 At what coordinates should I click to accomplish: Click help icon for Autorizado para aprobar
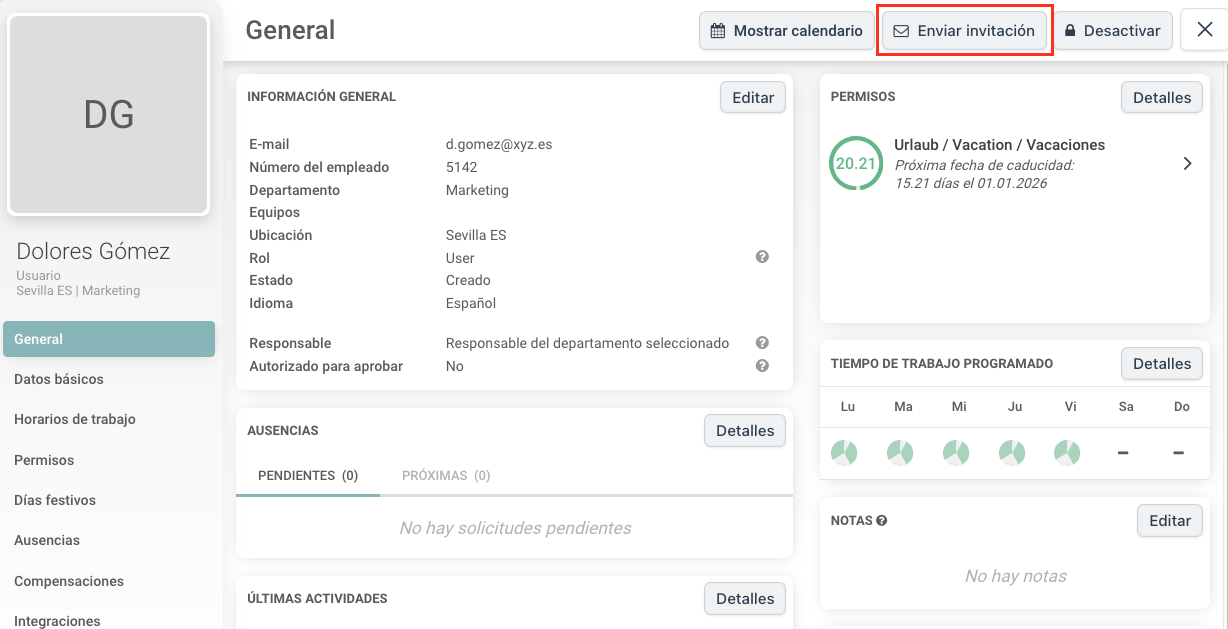click(762, 366)
